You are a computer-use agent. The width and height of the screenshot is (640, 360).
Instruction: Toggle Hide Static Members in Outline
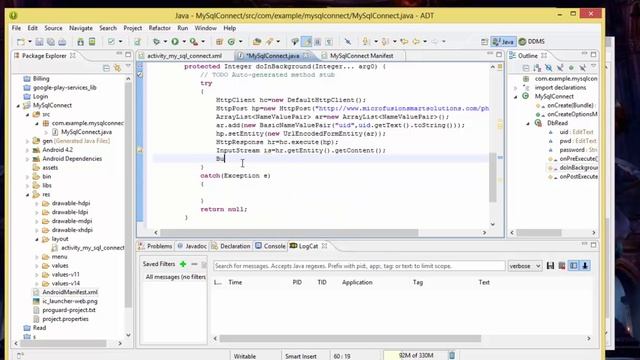tap(560, 68)
